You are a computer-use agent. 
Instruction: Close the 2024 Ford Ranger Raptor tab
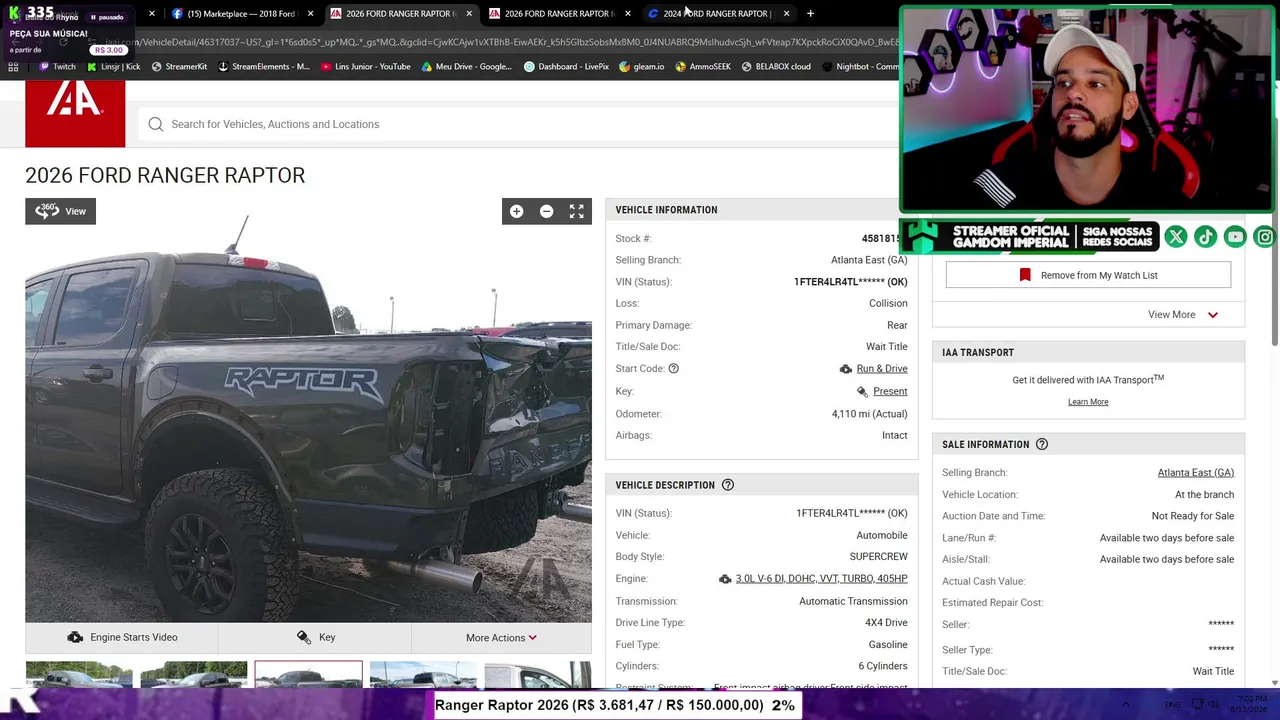[x=786, y=14]
